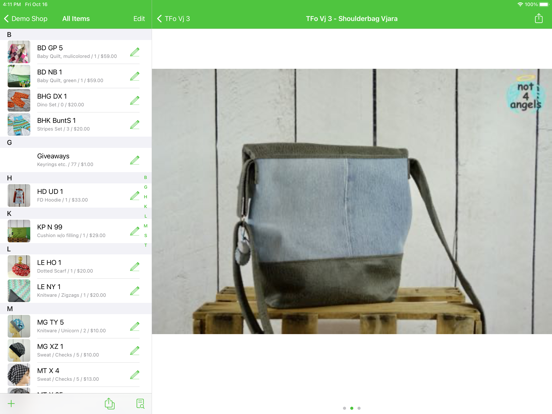Select 'Sweat / Checks / 5 / $10.00' text

pos(68,355)
